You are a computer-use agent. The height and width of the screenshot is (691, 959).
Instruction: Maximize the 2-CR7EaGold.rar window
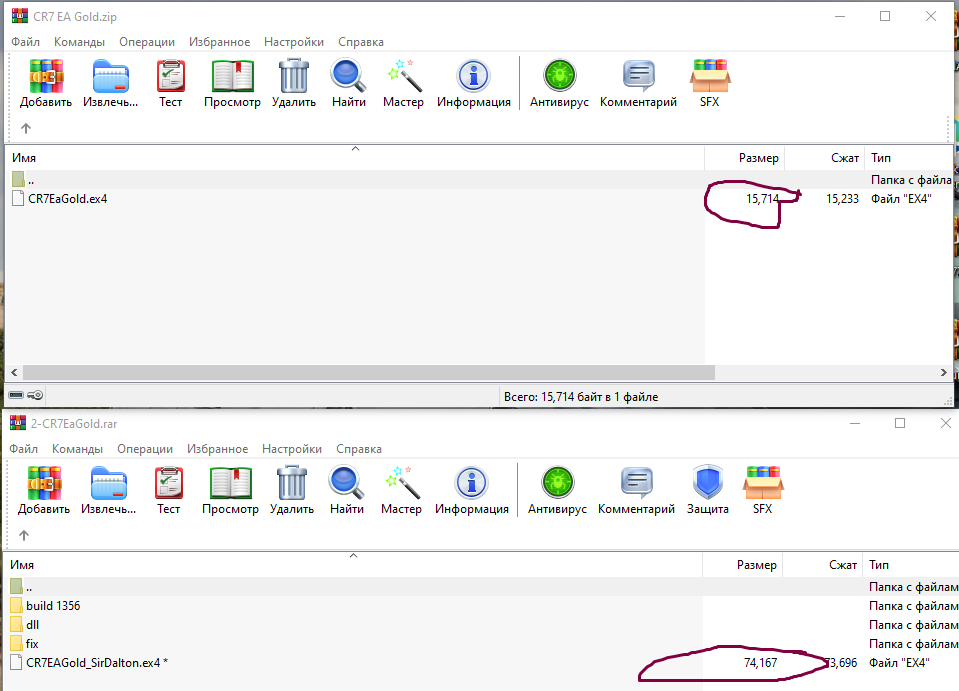[x=900, y=423]
